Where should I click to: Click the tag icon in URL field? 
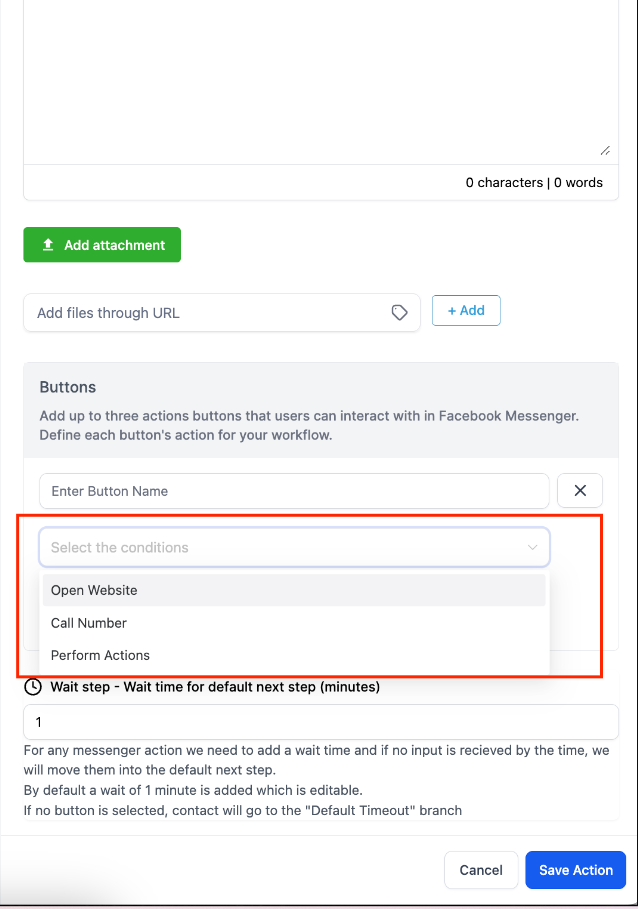click(399, 313)
